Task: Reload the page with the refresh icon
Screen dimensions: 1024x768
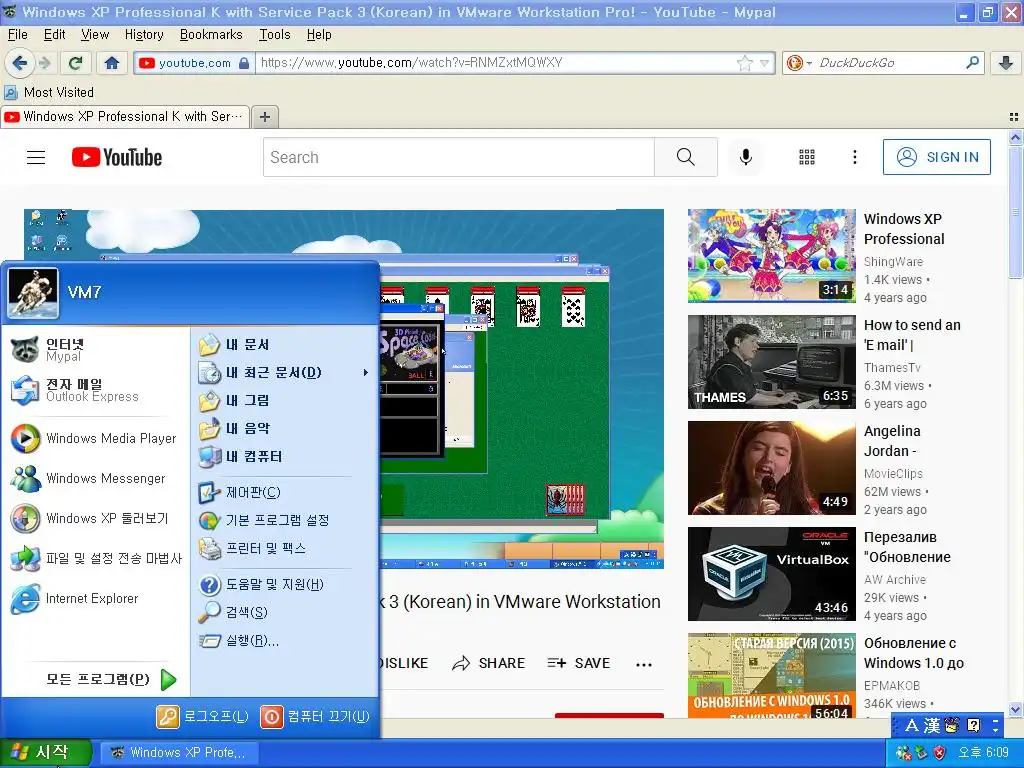Action: [76, 63]
